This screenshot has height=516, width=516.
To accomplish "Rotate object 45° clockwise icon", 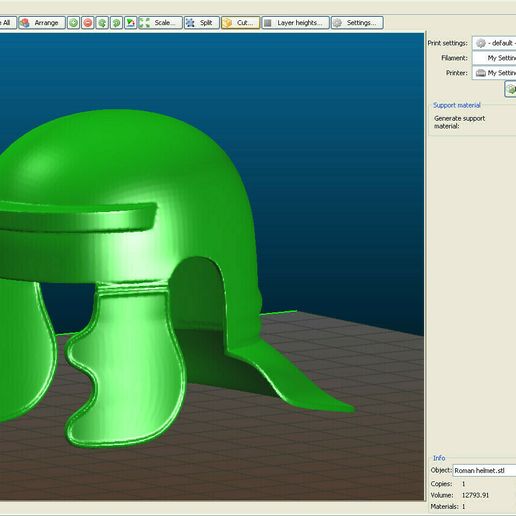I will (116, 23).
